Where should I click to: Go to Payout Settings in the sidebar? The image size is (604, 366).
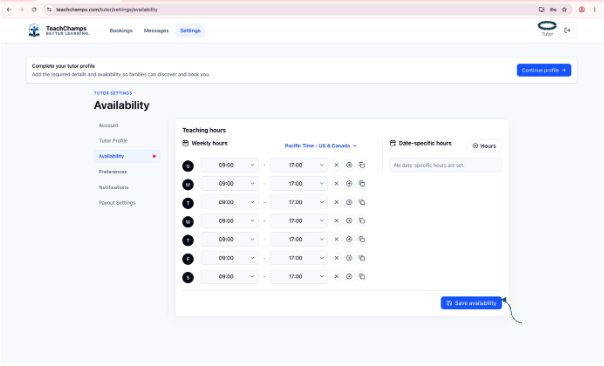tap(117, 203)
